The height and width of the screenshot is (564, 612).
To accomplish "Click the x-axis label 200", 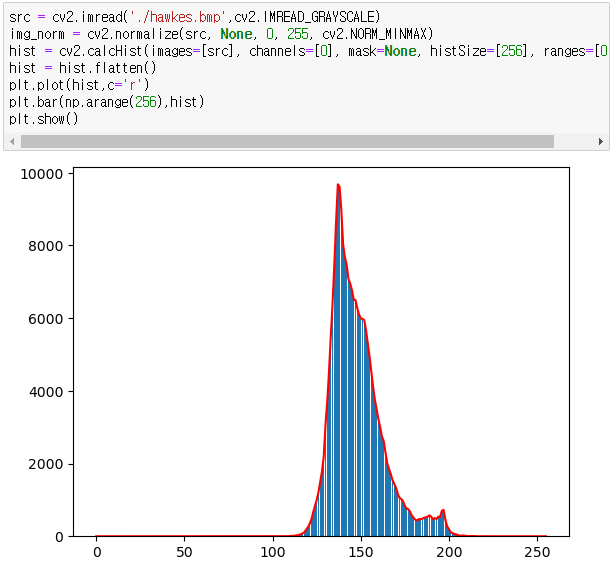I will pyautogui.click(x=449, y=552).
